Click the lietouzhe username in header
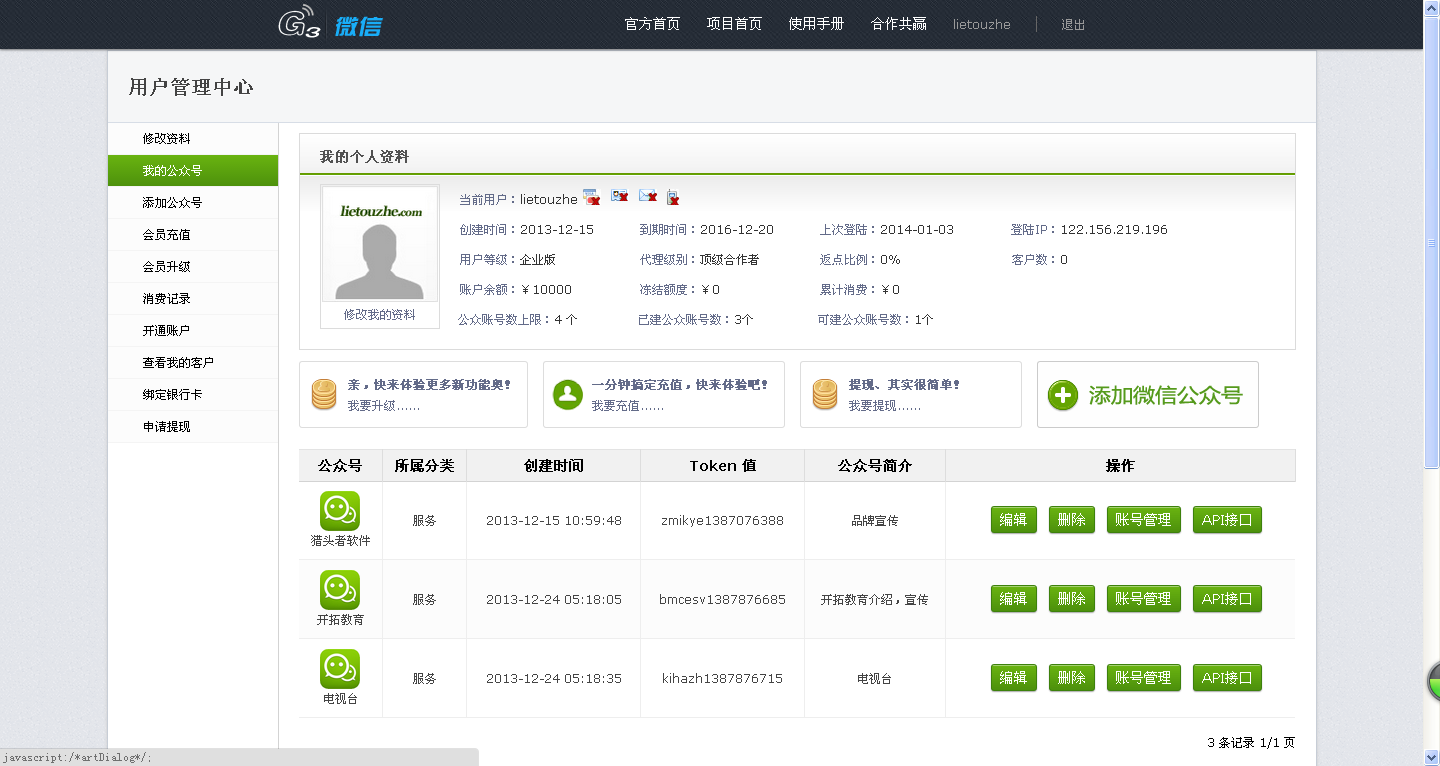The height and width of the screenshot is (766, 1440). click(x=982, y=24)
